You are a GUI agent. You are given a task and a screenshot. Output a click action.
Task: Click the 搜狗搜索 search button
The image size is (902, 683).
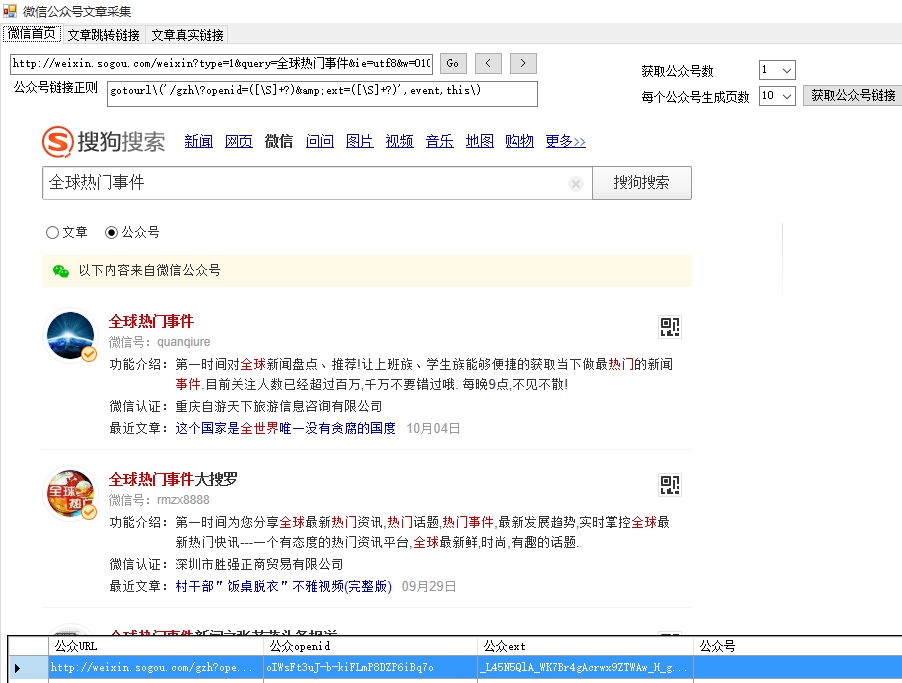(x=641, y=183)
